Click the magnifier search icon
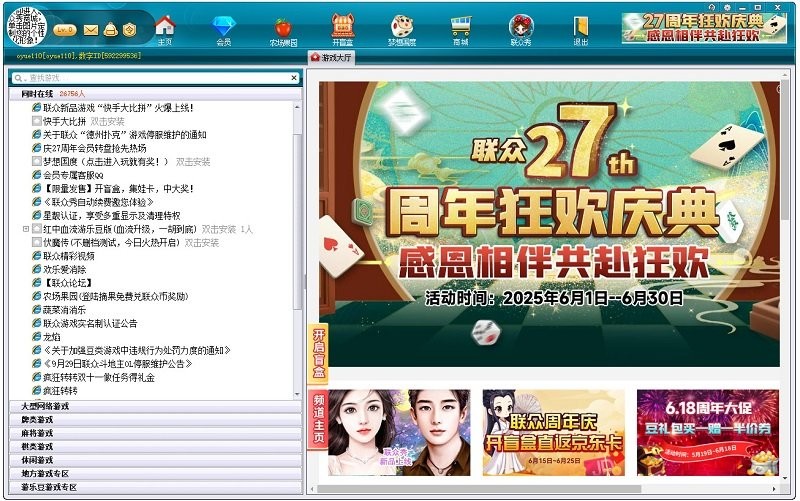The image size is (800, 501). [19, 78]
